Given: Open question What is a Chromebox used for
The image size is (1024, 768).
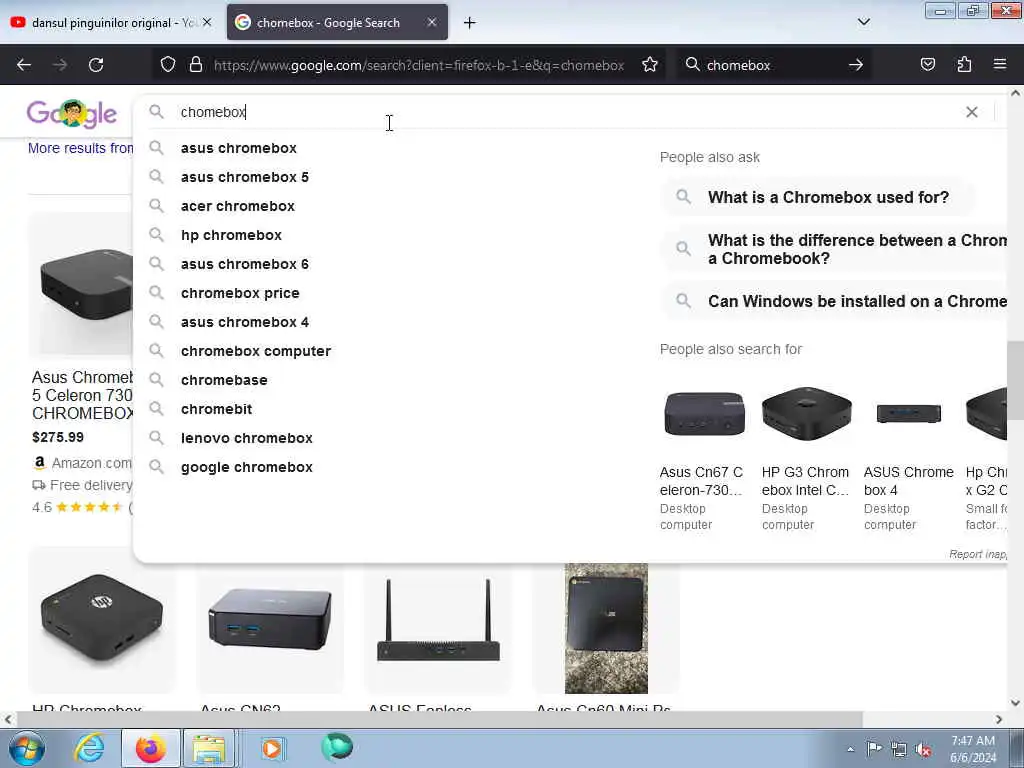Looking at the screenshot, I should pos(818,197).
